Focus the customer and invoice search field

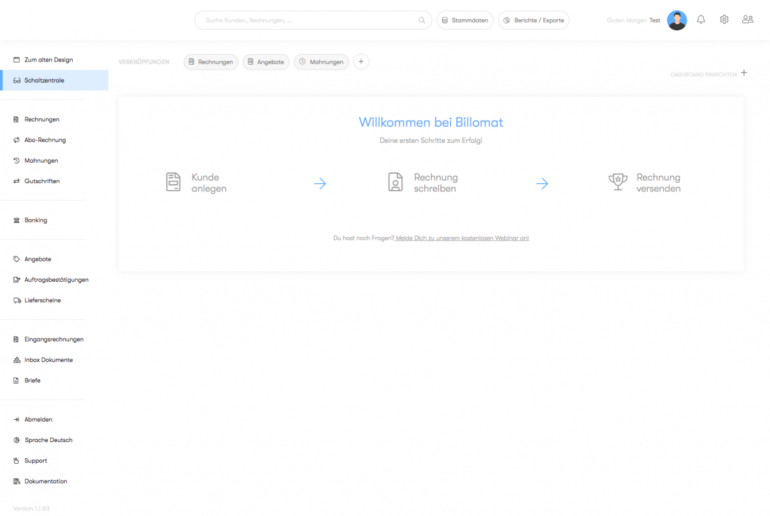coord(313,20)
